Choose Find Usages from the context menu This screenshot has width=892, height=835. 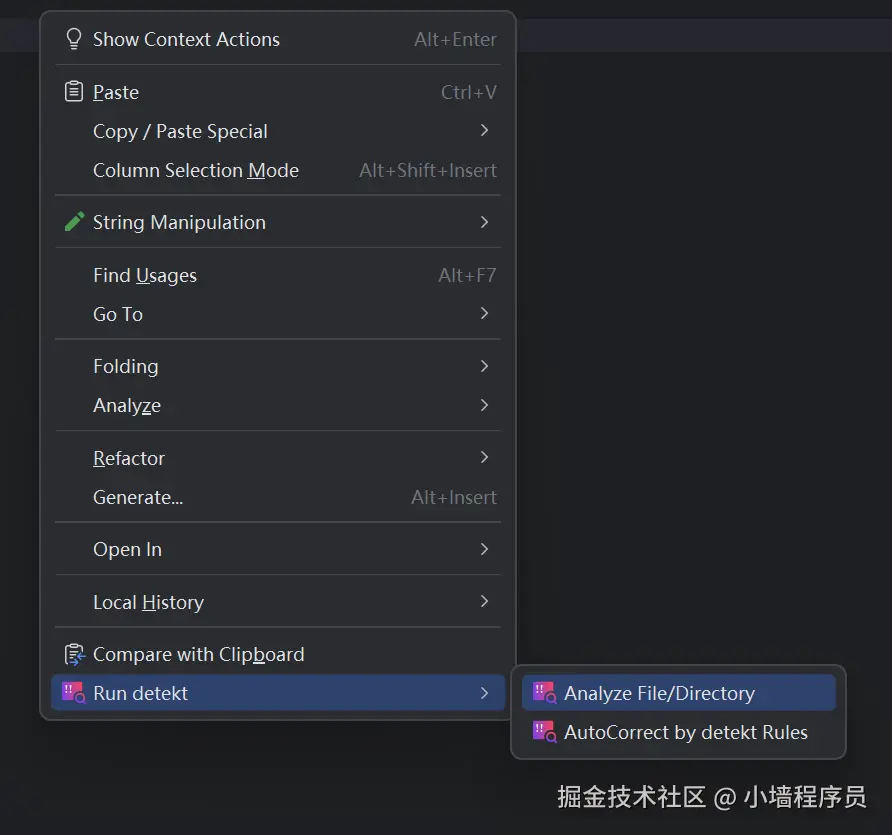pyautogui.click(x=145, y=275)
